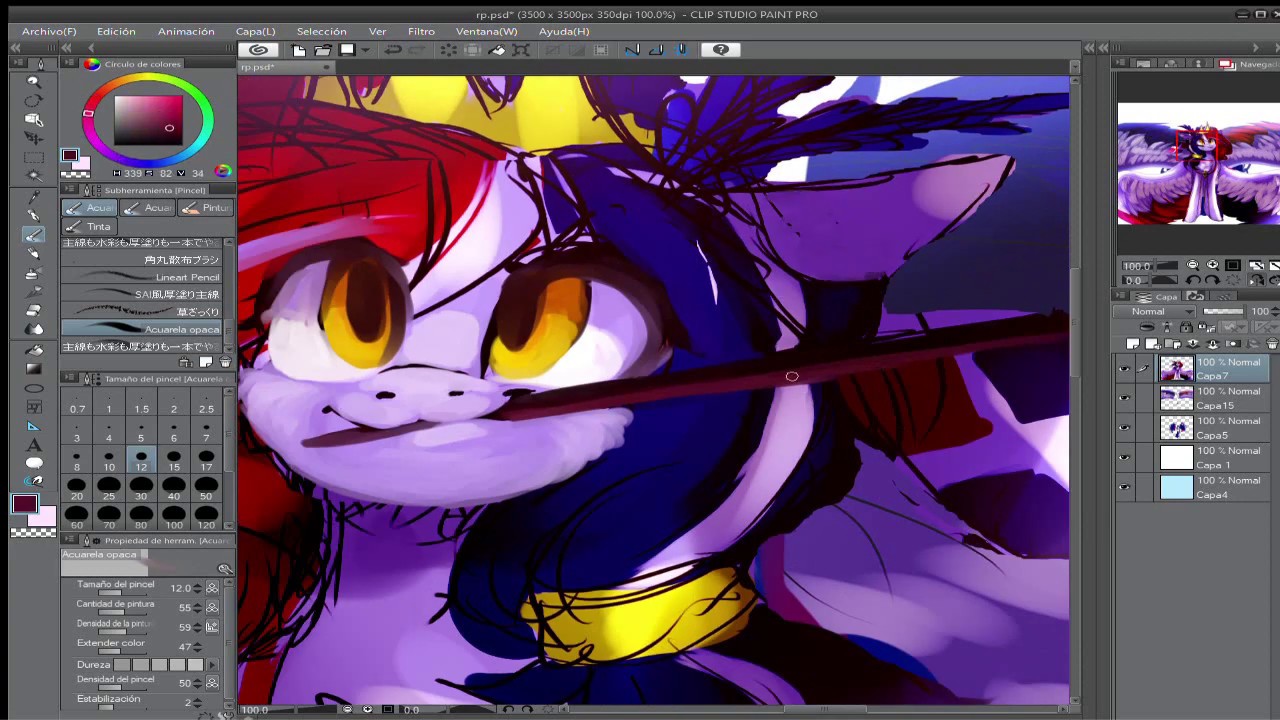Open the Normal blending mode dropdown
This screenshot has height=720, width=1280.
point(1153,311)
